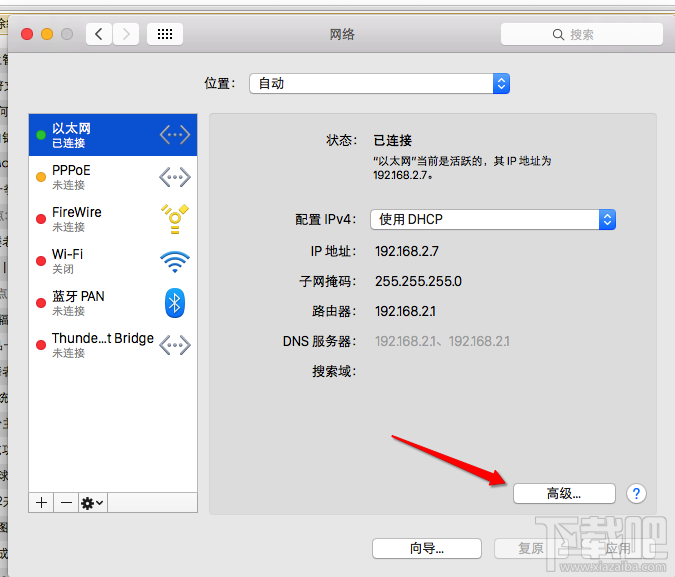Remove selected service with minus button
The height and width of the screenshot is (577, 675).
(x=66, y=503)
